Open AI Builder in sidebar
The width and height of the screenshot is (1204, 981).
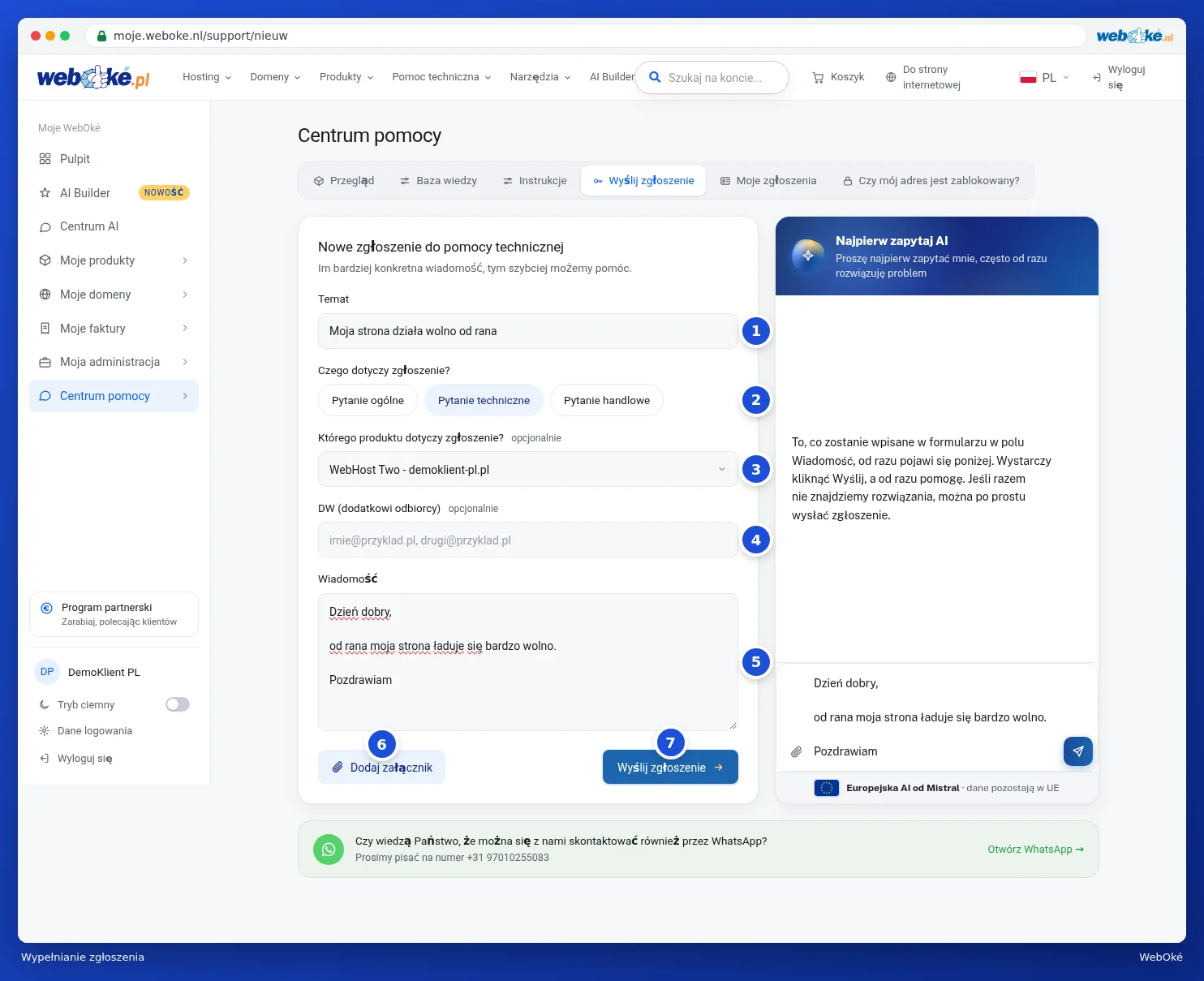tap(114, 193)
